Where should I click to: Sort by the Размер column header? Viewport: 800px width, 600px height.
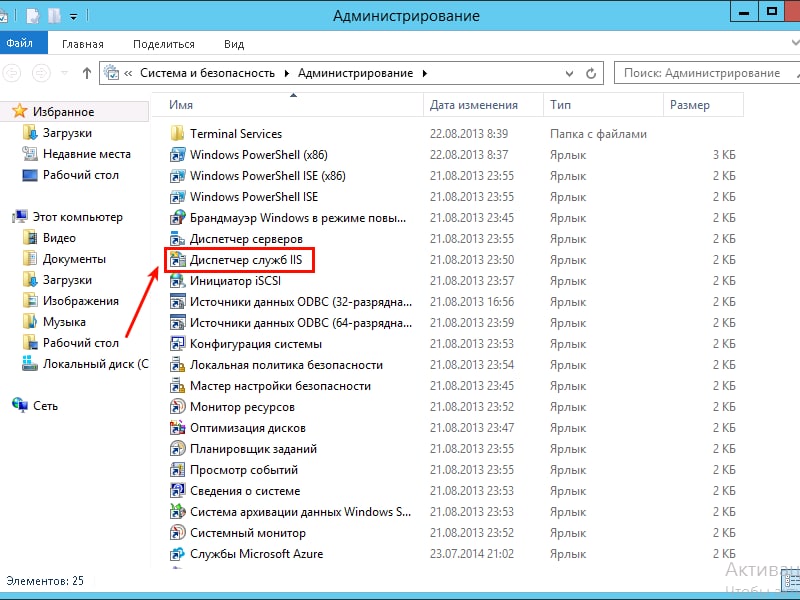click(703, 105)
